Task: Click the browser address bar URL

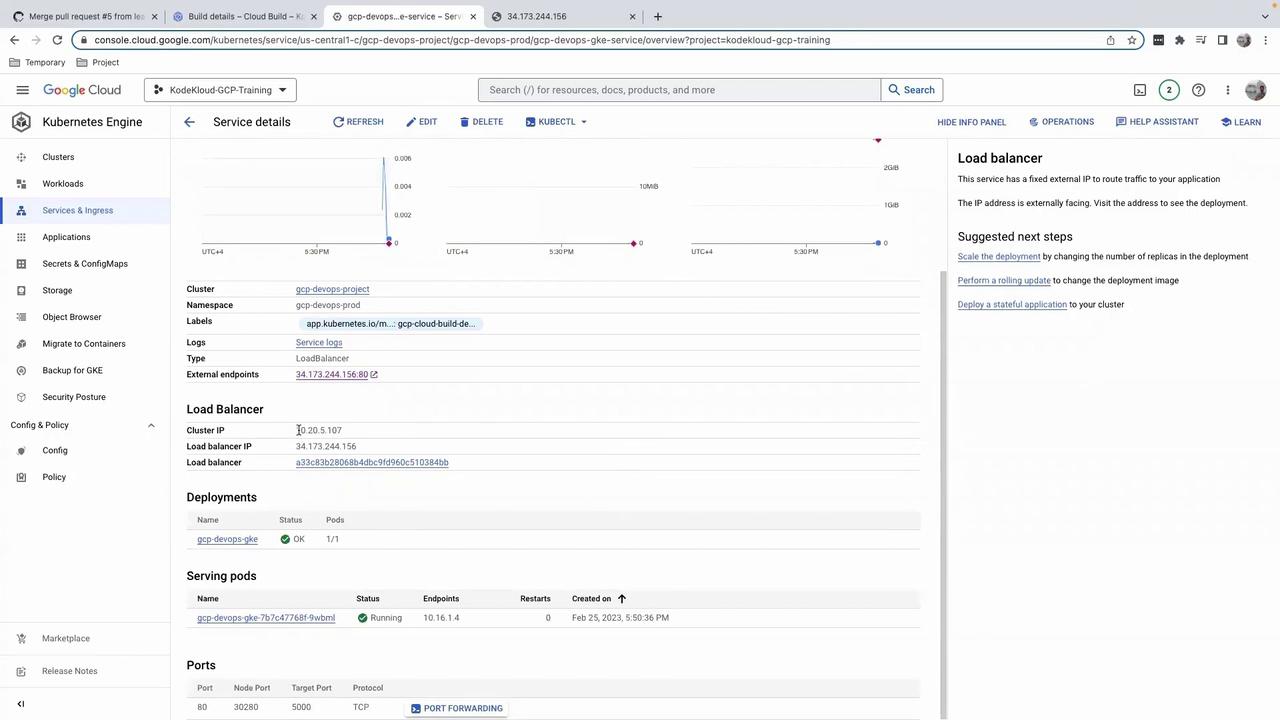Action: 462,40
